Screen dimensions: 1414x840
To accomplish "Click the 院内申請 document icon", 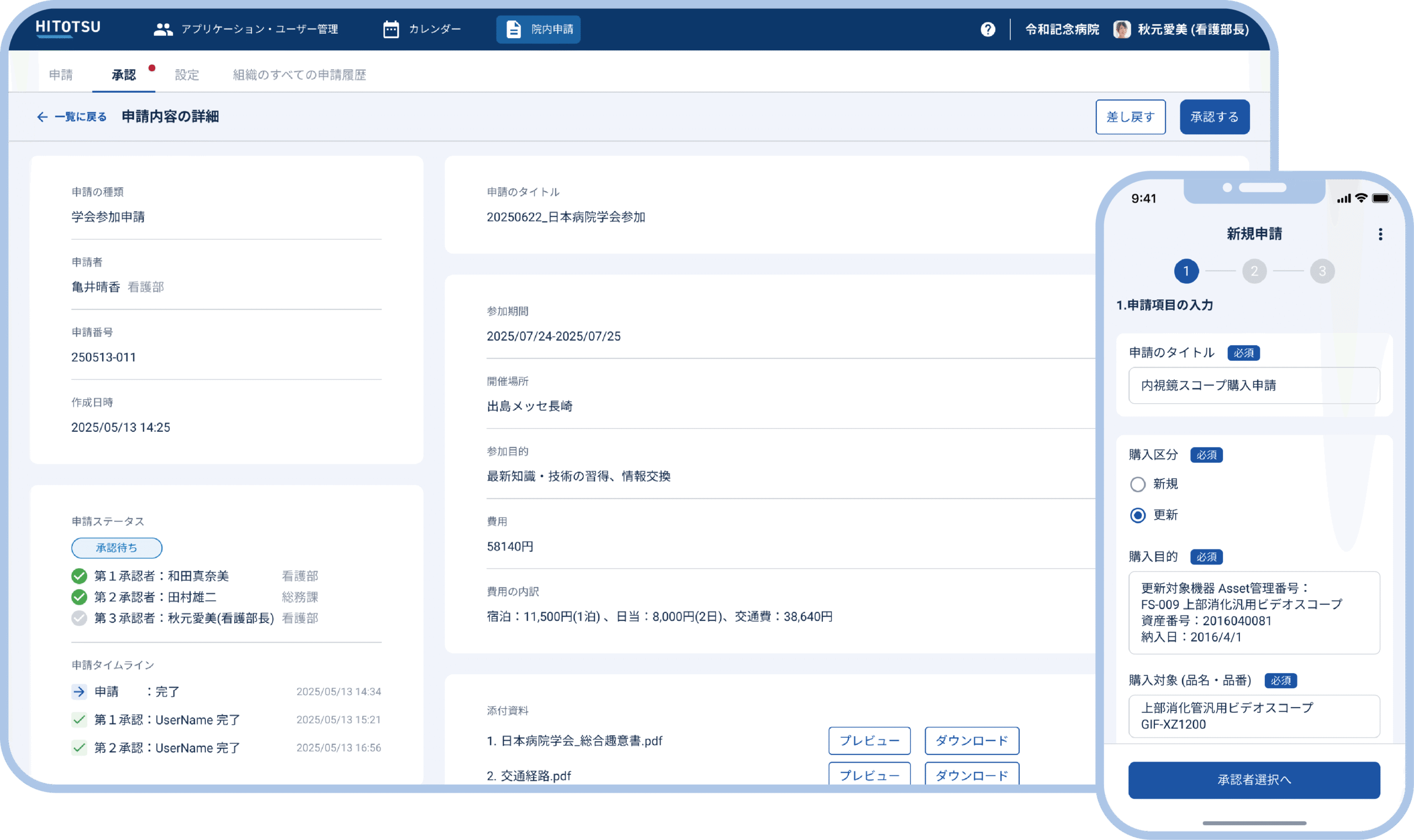I will point(513,29).
